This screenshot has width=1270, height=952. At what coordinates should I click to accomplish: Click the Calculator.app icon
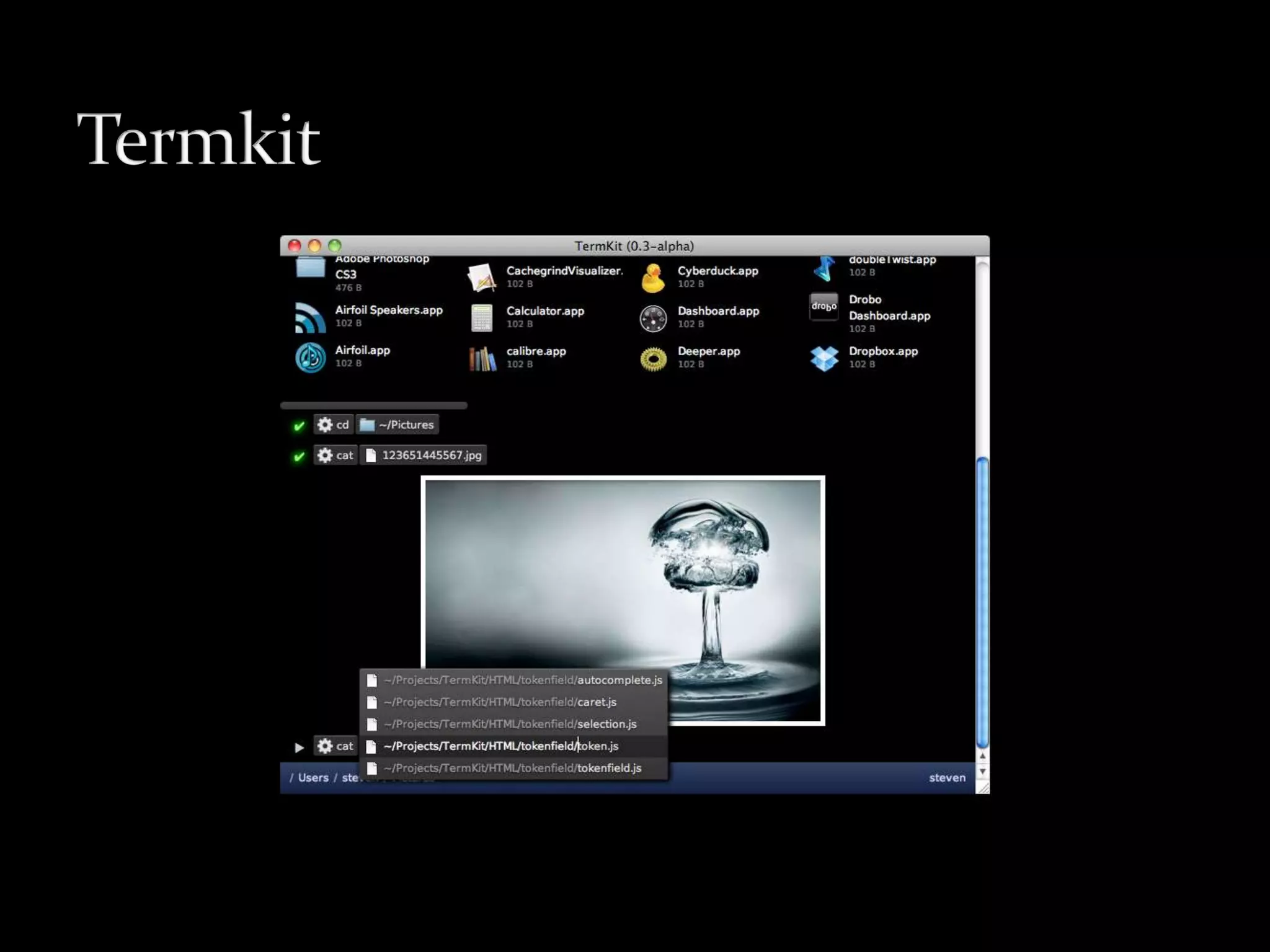pyautogui.click(x=482, y=318)
